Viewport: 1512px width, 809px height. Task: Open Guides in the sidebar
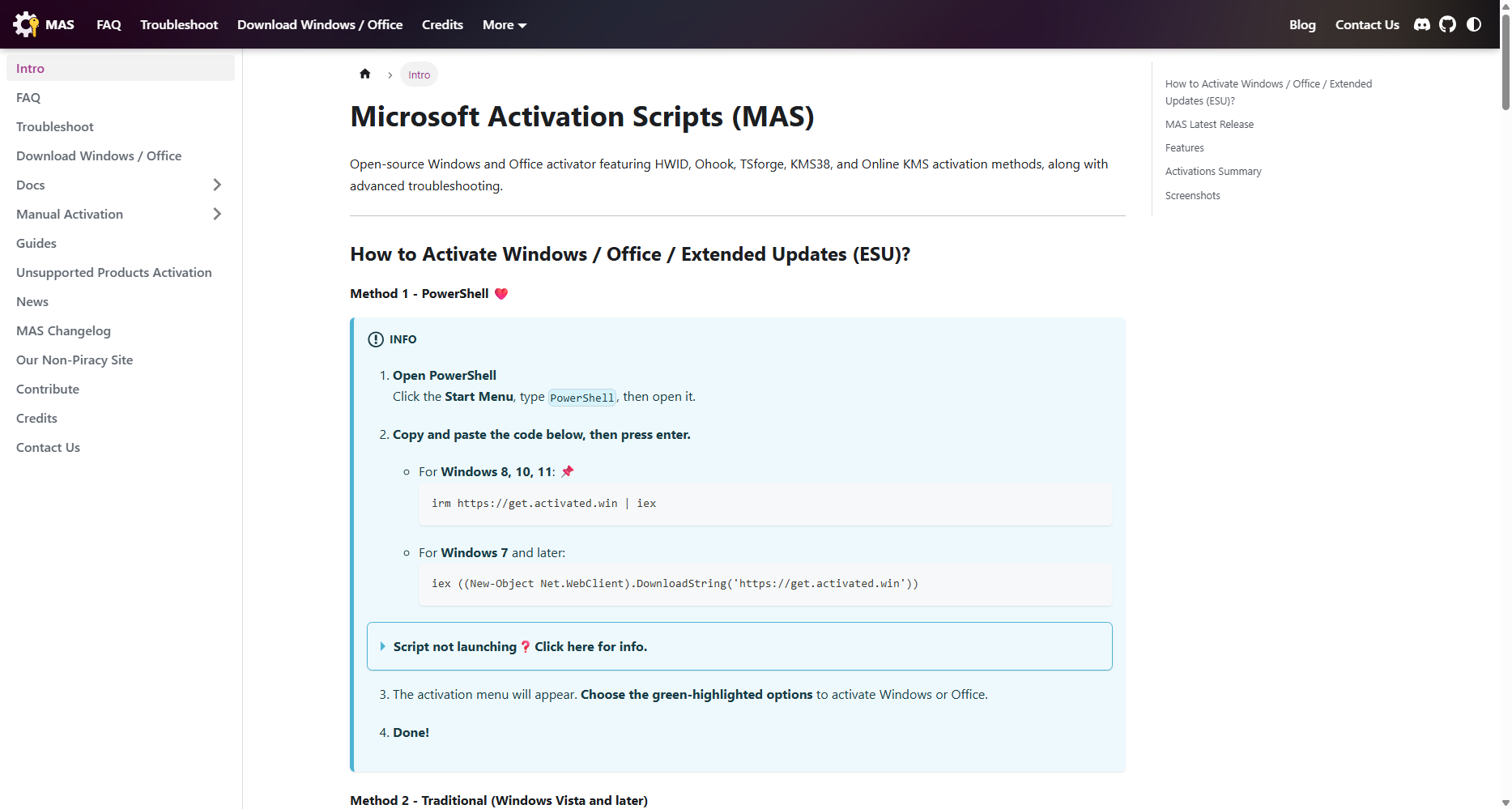click(x=121, y=243)
